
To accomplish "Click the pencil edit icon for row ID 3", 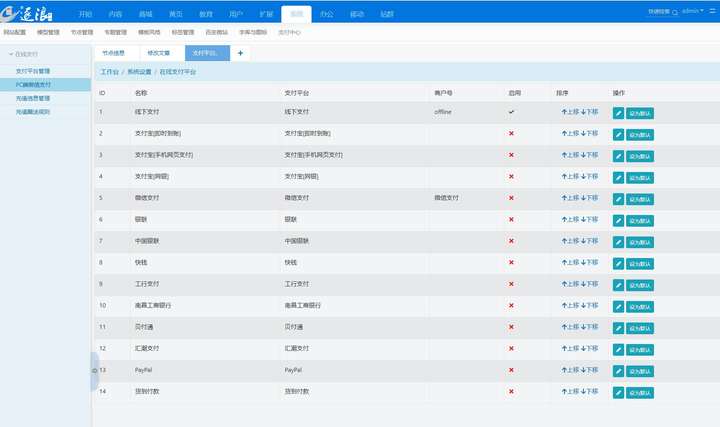I will pyautogui.click(x=618, y=156).
